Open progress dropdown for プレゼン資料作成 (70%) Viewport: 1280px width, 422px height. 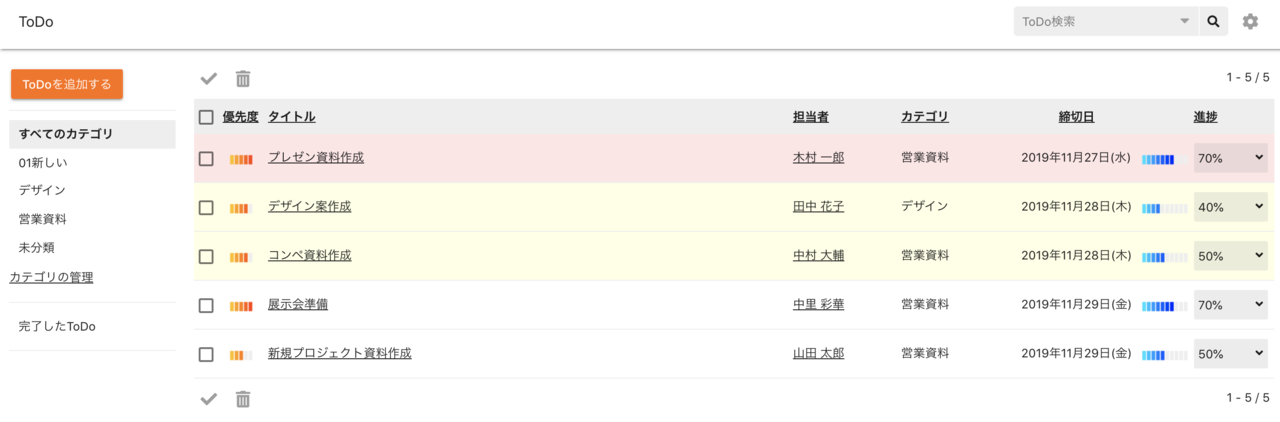pyautogui.click(x=1230, y=158)
